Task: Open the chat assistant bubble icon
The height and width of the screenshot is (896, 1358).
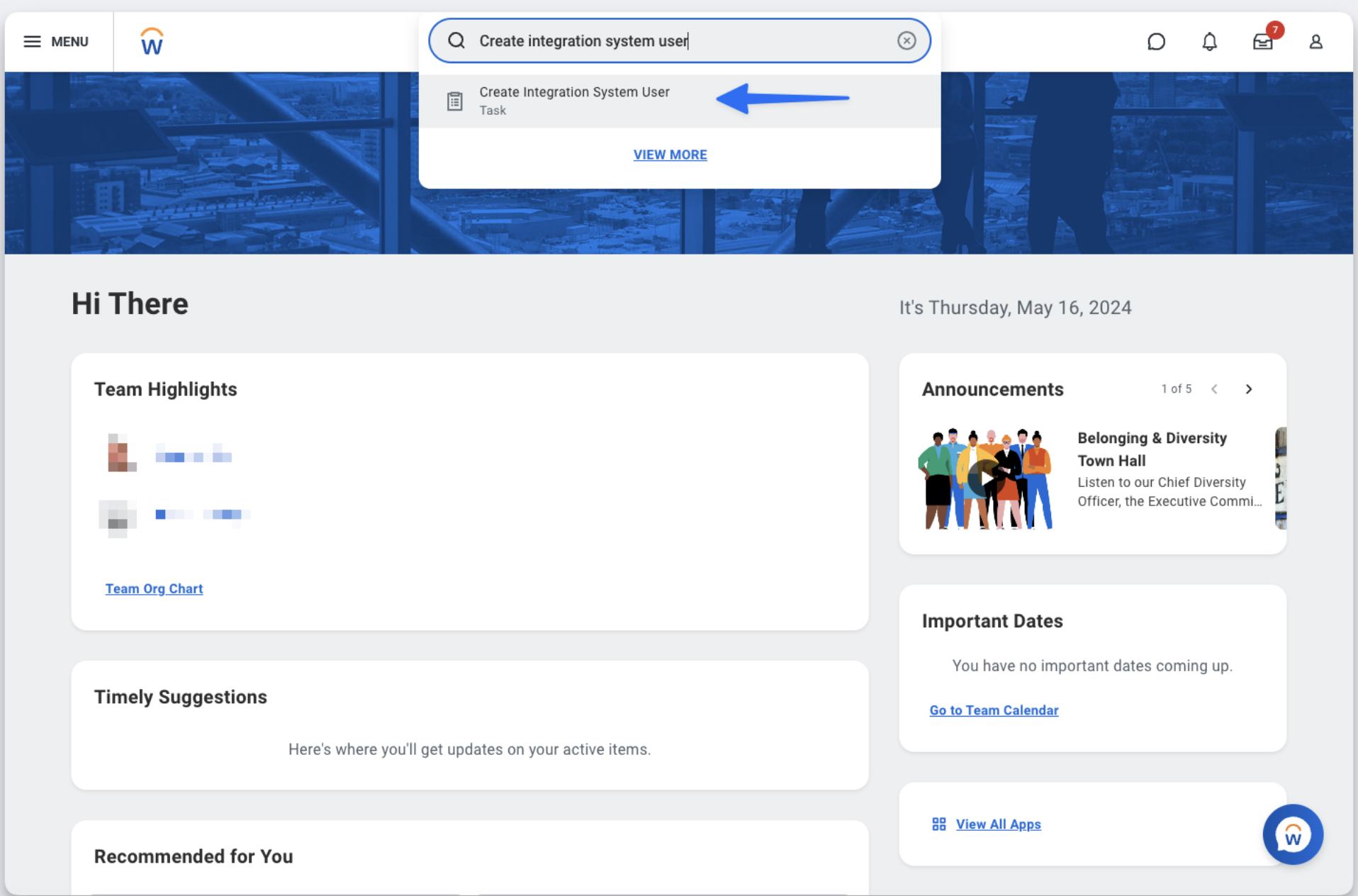Action: (1156, 42)
